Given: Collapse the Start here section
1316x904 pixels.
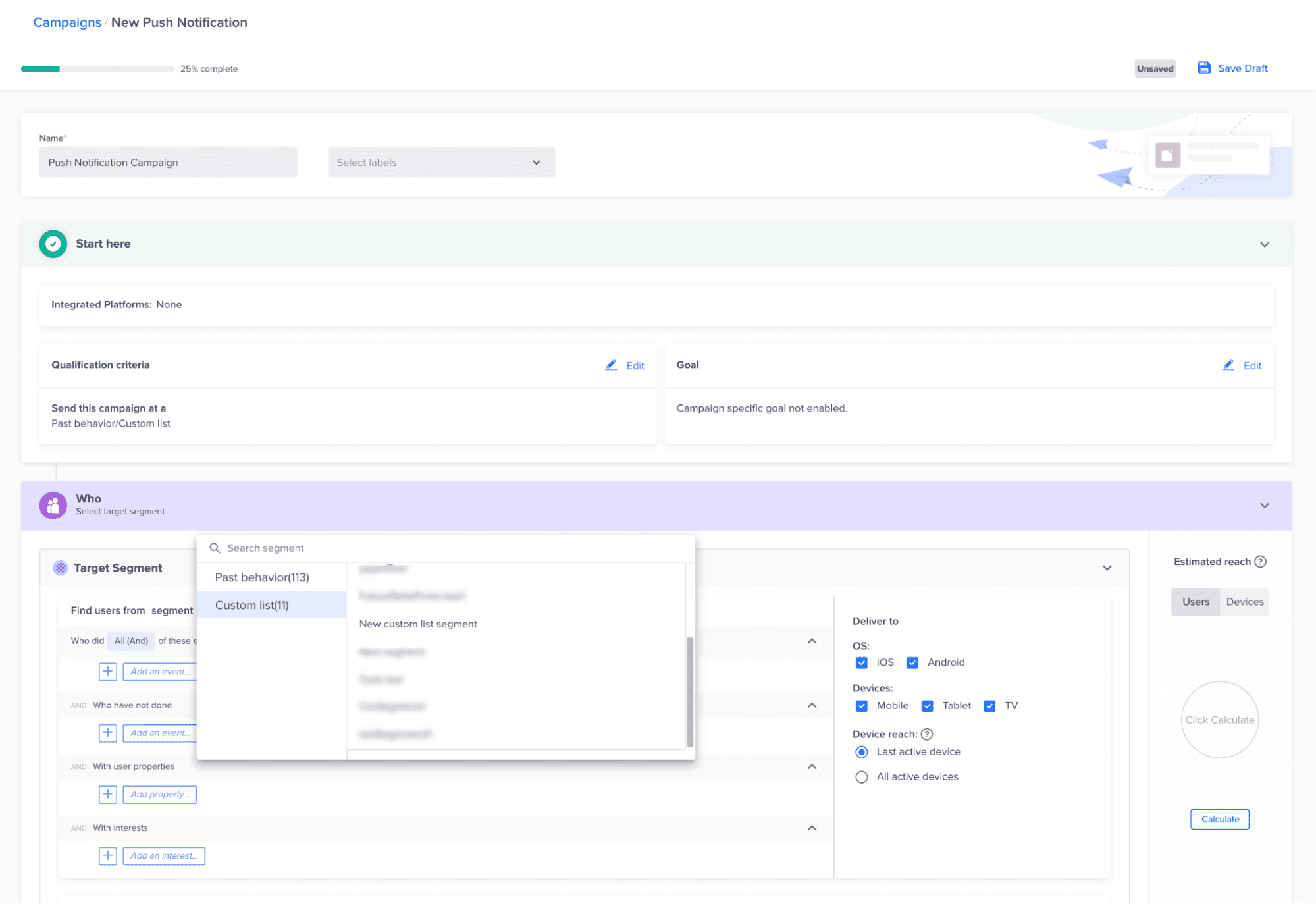Looking at the screenshot, I should coord(1264,244).
